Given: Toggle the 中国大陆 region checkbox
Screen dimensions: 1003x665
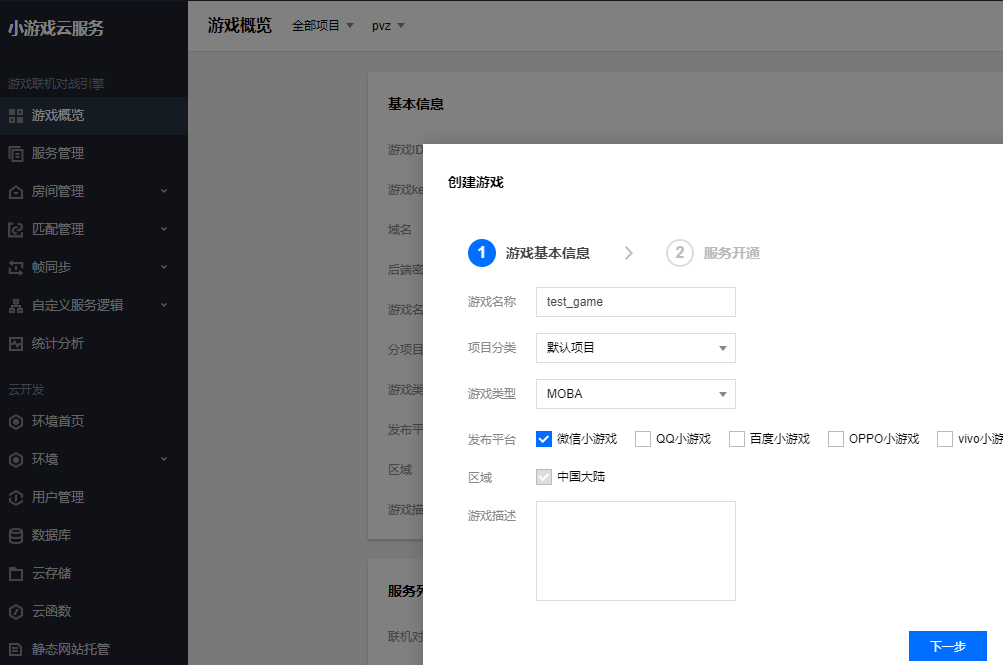Looking at the screenshot, I should click(544, 477).
